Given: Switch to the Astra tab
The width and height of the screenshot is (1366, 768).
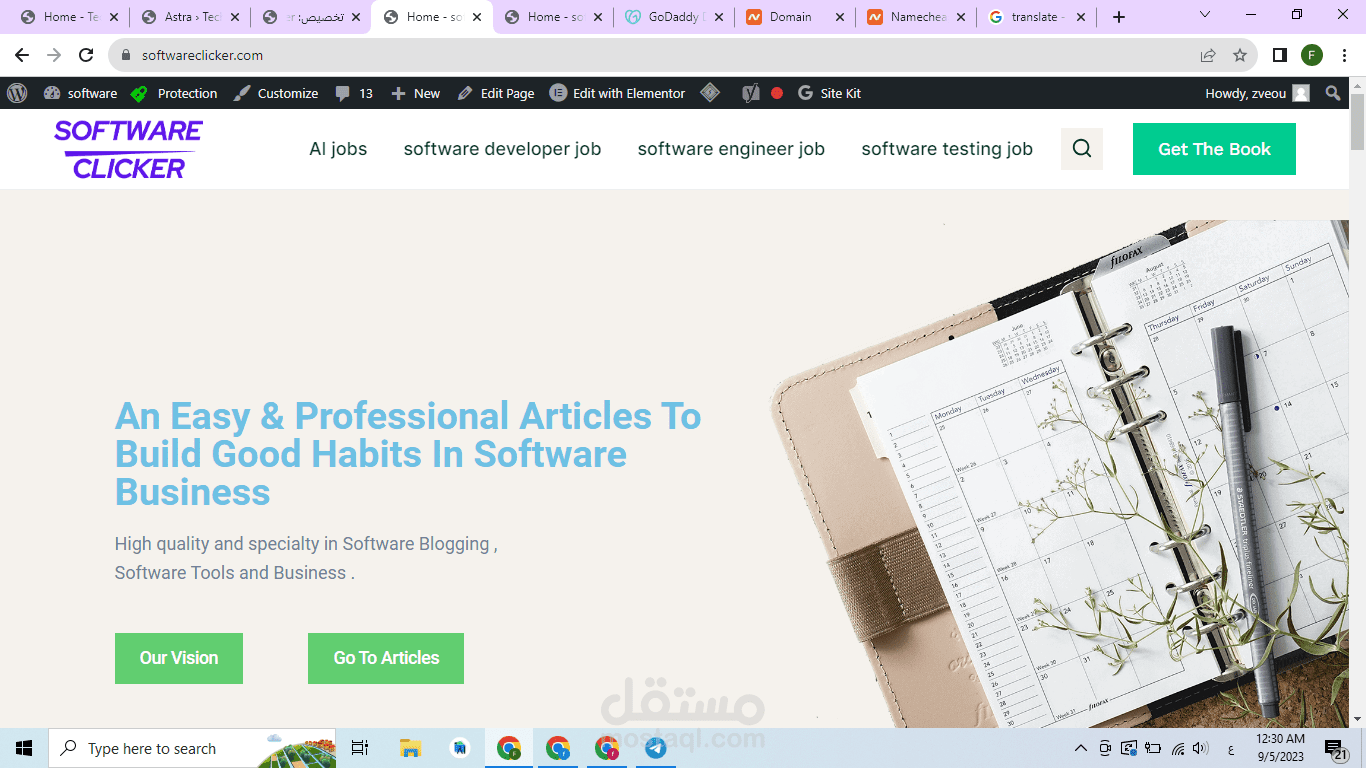Looking at the screenshot, I should click(x=190, y=17).
